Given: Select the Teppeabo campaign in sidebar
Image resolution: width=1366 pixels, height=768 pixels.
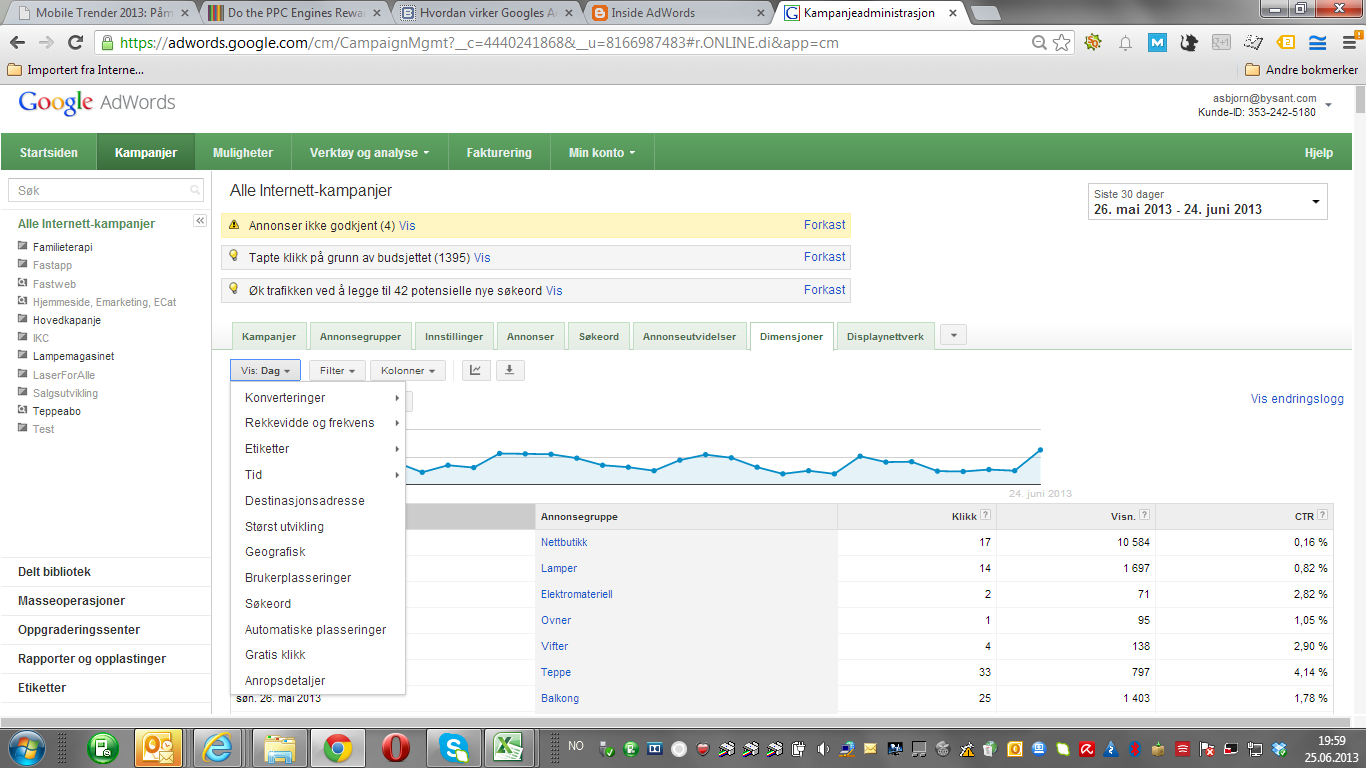Looking at the screenshot, I should pos(57,411).
